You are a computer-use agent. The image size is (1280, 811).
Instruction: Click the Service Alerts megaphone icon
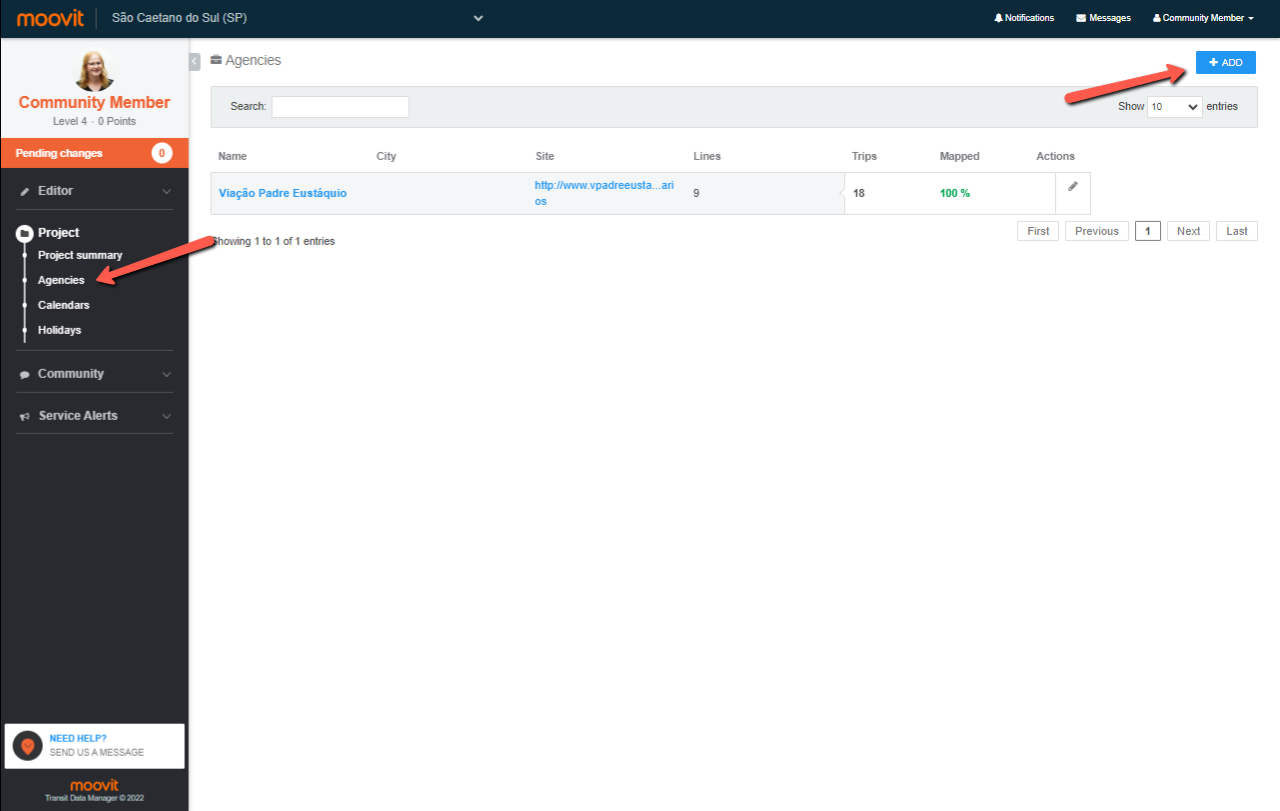tap(25, 416)
